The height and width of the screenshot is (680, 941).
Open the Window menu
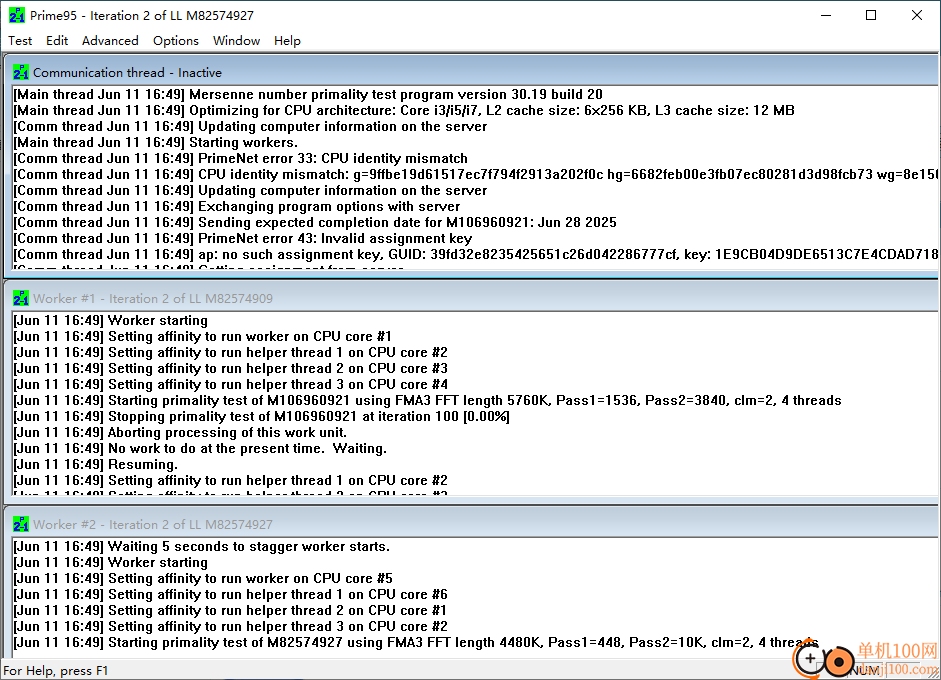(x=236, y=41)
